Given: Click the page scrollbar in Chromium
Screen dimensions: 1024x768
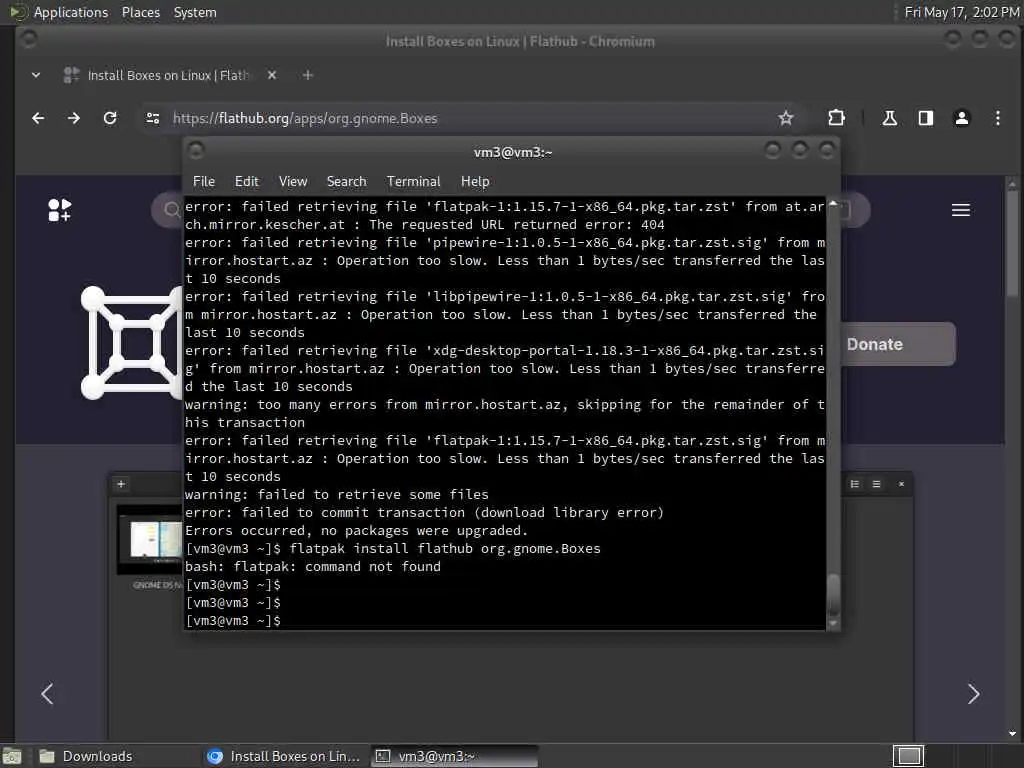Looking at the screenshot, I should click(x=1012, y=242).
